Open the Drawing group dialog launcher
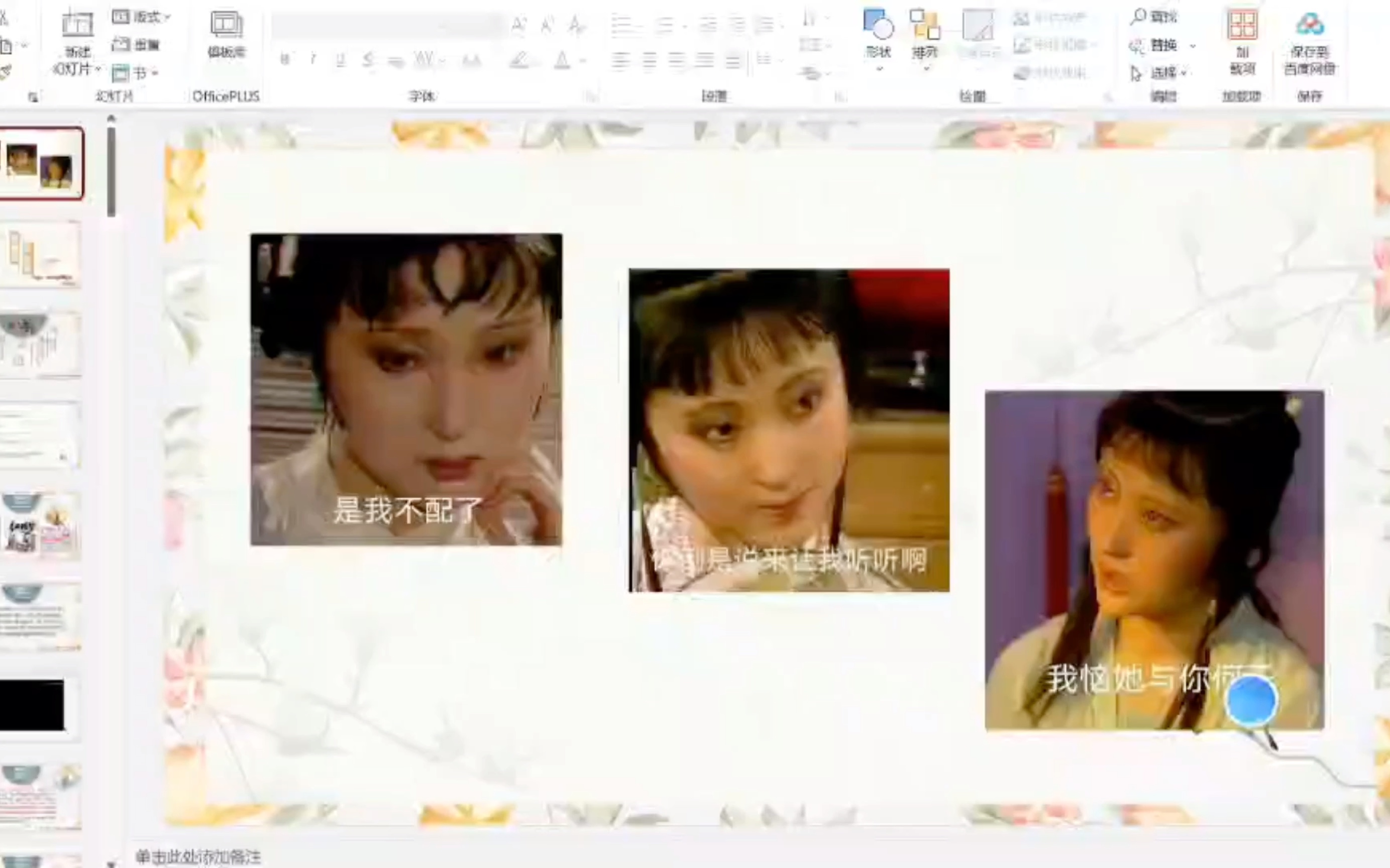This screenshot has height=868, width=1390. [1108, 96]
